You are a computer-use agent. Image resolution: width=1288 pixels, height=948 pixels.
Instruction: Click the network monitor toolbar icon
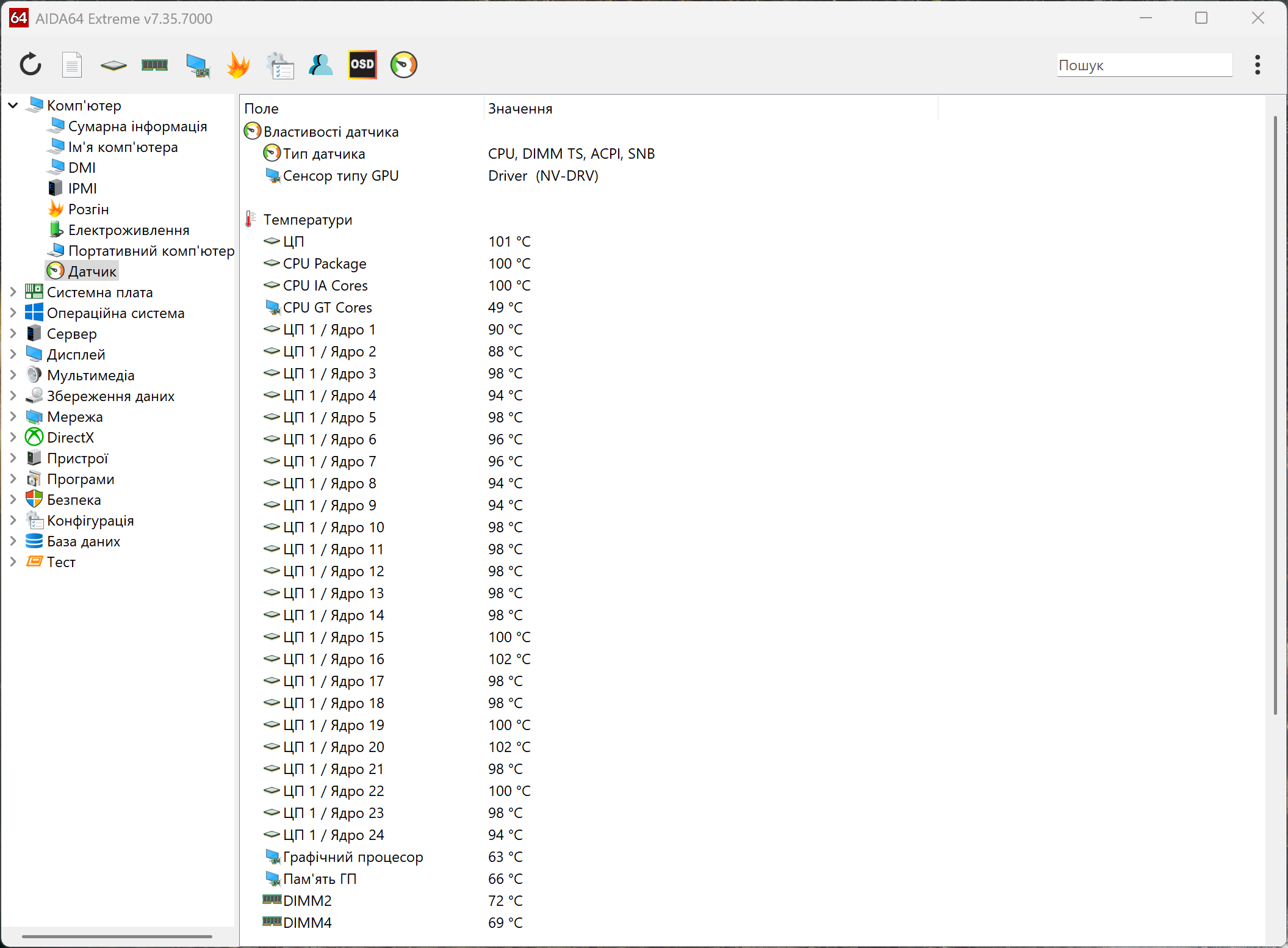[x=198, y=65]
